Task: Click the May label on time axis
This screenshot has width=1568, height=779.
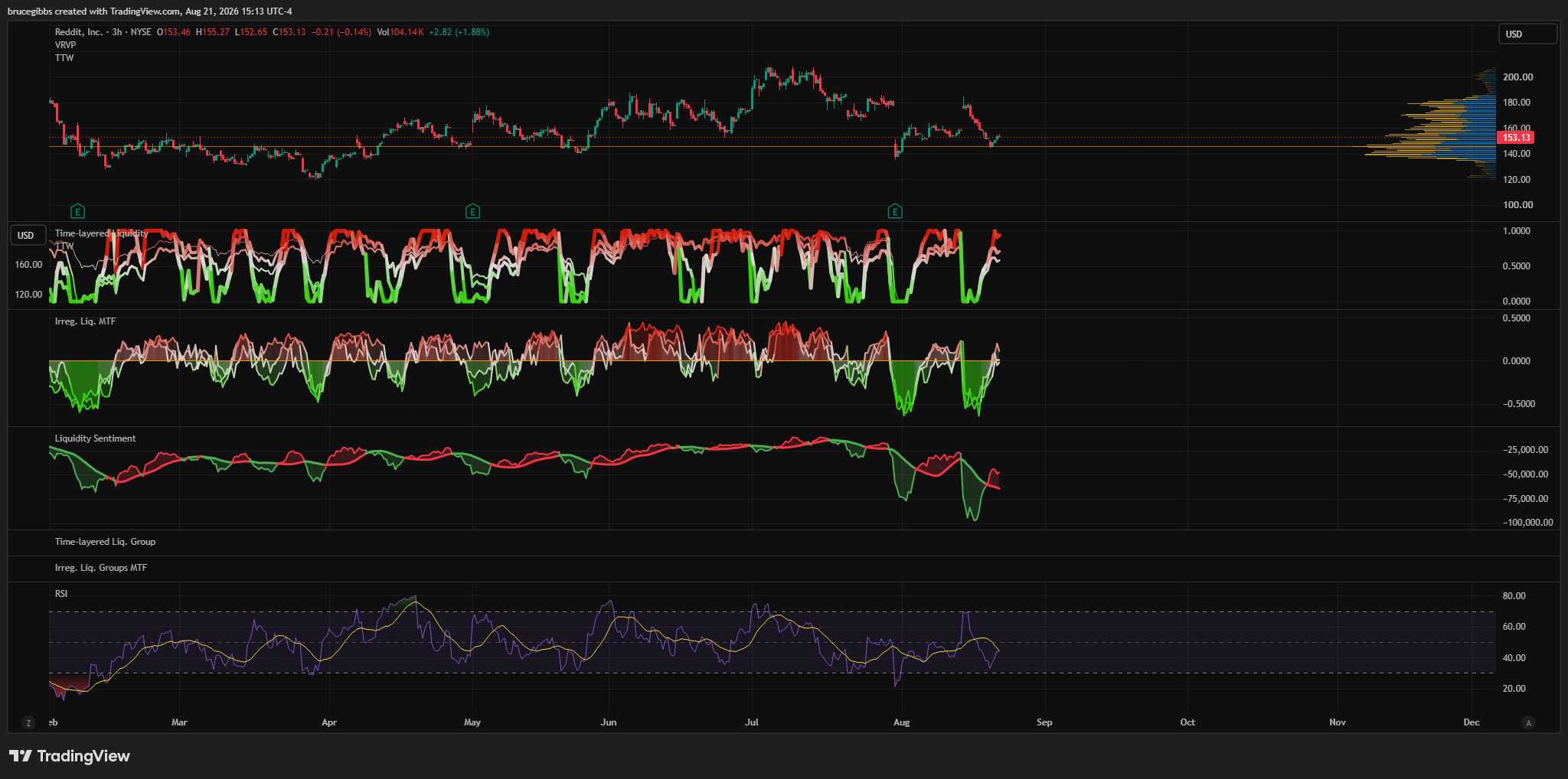Action: [x=472, y=722]
